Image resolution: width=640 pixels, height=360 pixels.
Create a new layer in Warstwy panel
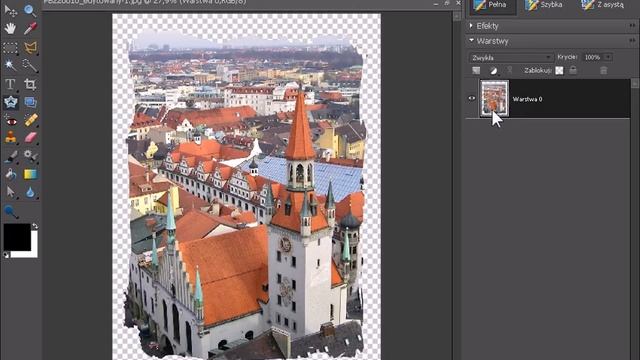click(x=476, y=71)
